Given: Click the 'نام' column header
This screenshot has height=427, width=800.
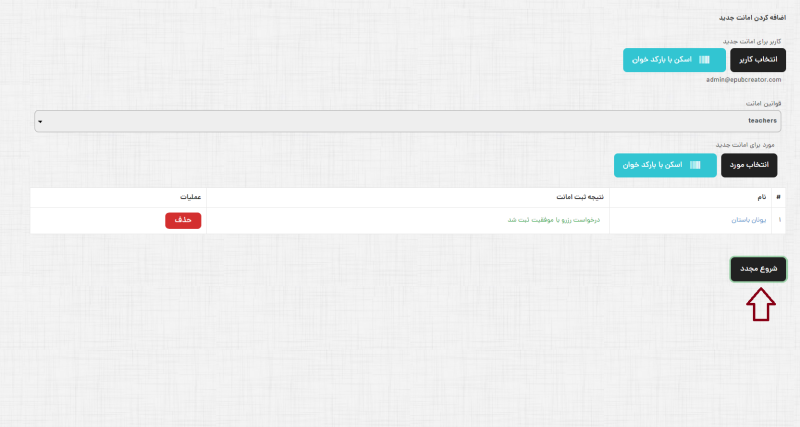Looking at the screenshot, I should point(761,197).
